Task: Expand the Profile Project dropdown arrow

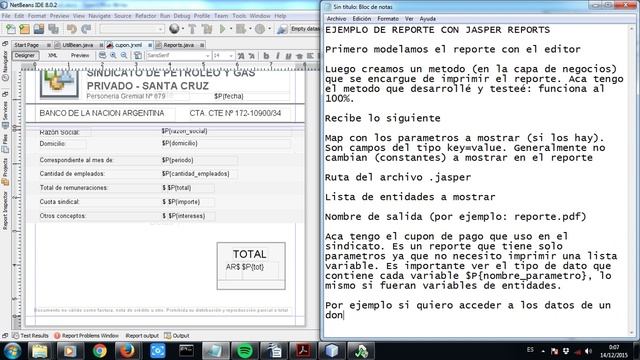Action: (269, 29)
